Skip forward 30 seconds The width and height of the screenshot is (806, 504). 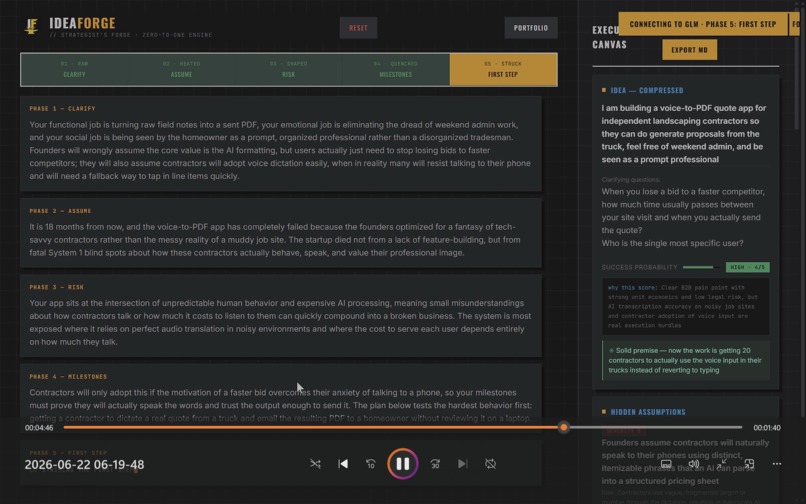click(435, 464)
